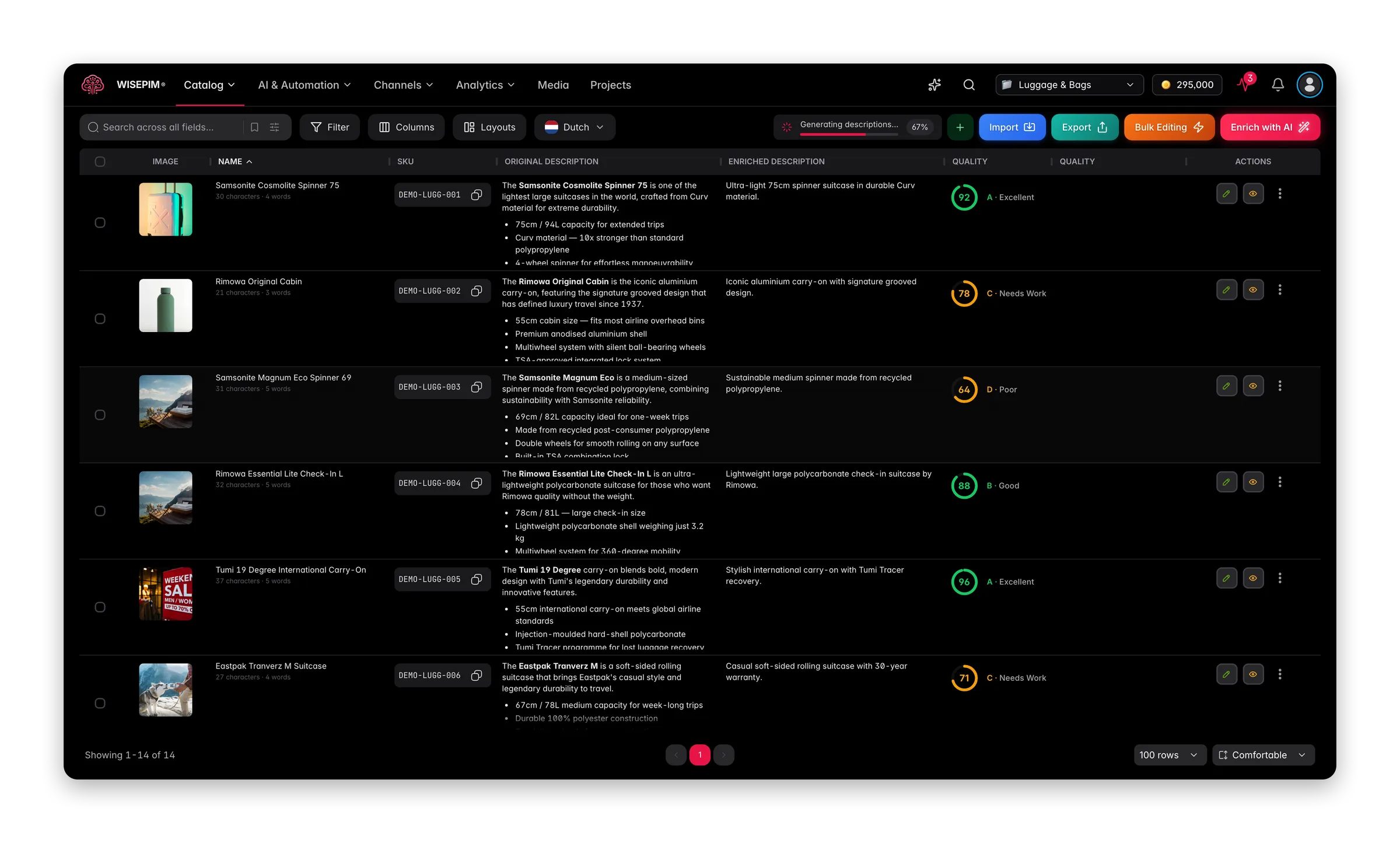Screen dimensions: 1400x843
Task: Click the Enrich with AI button
Action: point(1270,127)
